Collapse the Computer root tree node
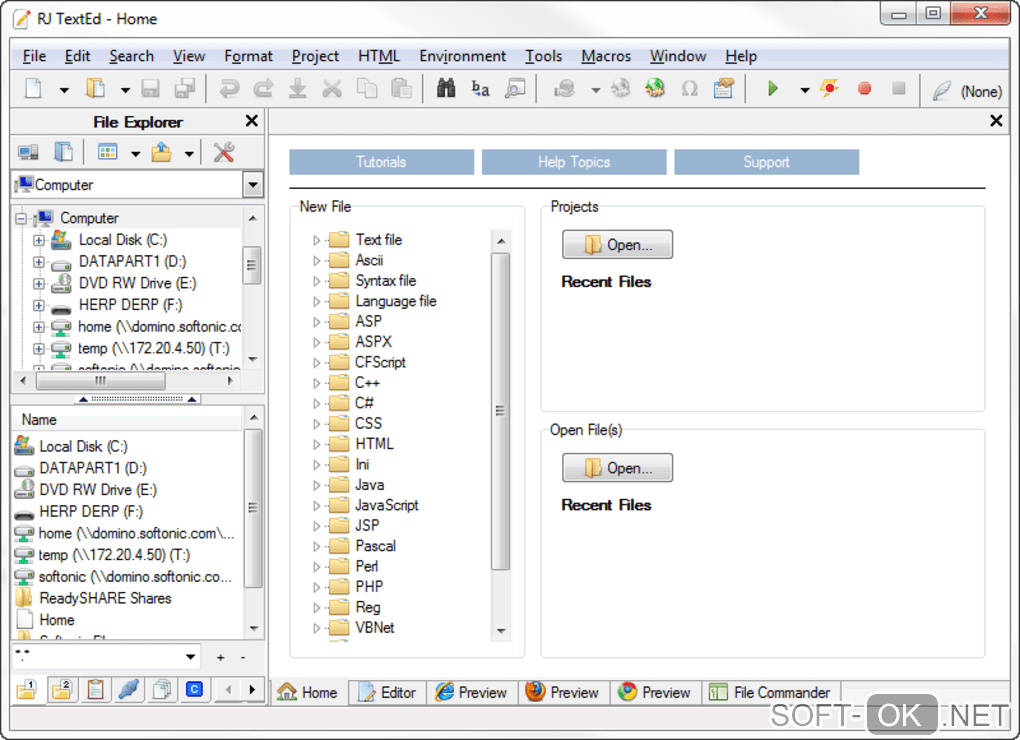 (x=21, y=218)
